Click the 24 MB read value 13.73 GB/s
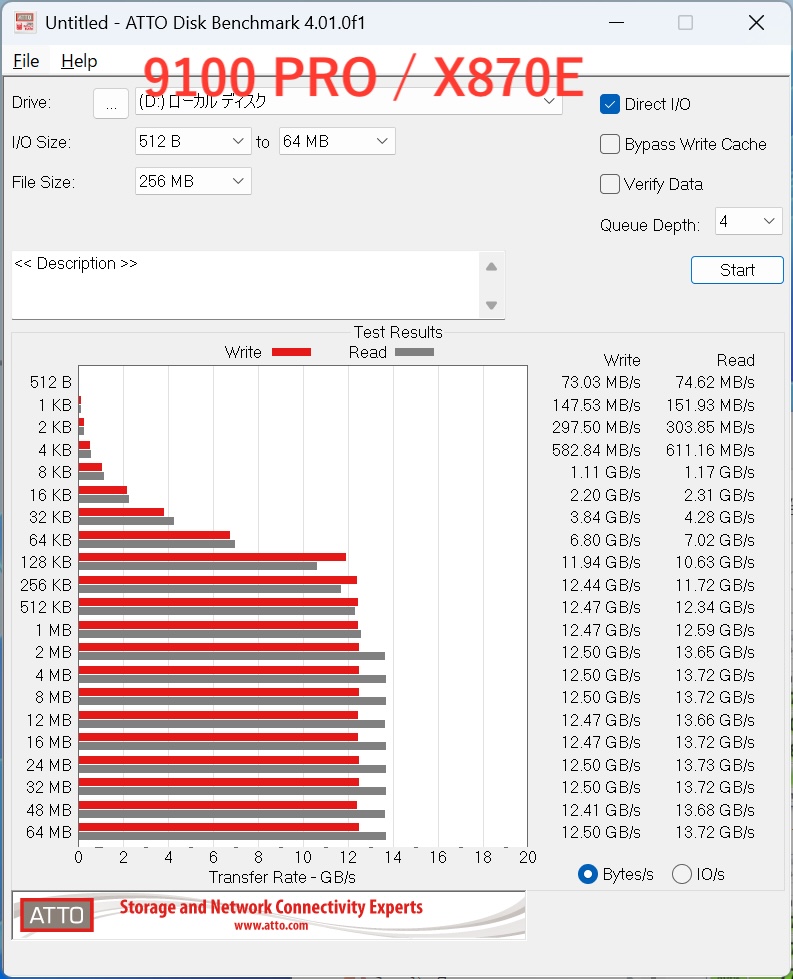 tap(715, 765)
